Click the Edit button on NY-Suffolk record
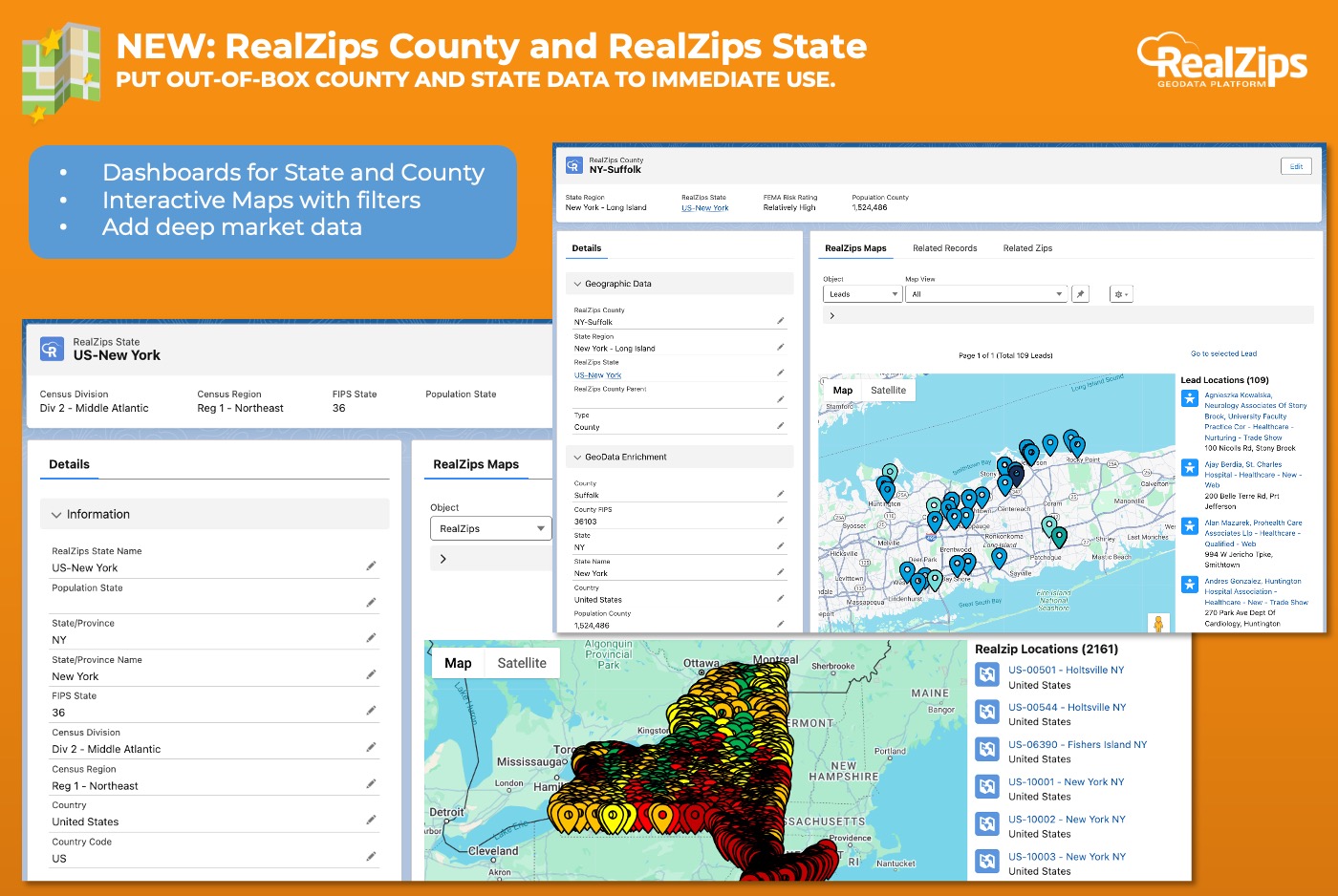 point(1296,166)
